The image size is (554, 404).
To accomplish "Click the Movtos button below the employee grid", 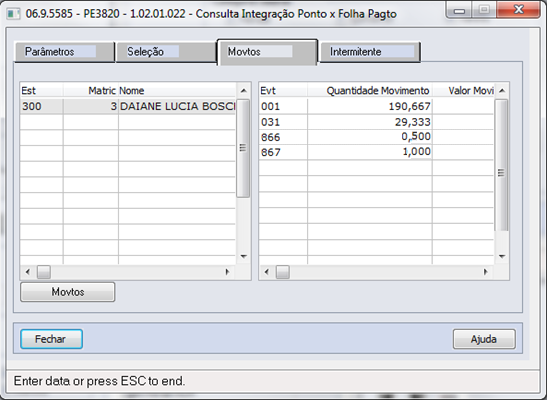I will [x=67, y=292].
